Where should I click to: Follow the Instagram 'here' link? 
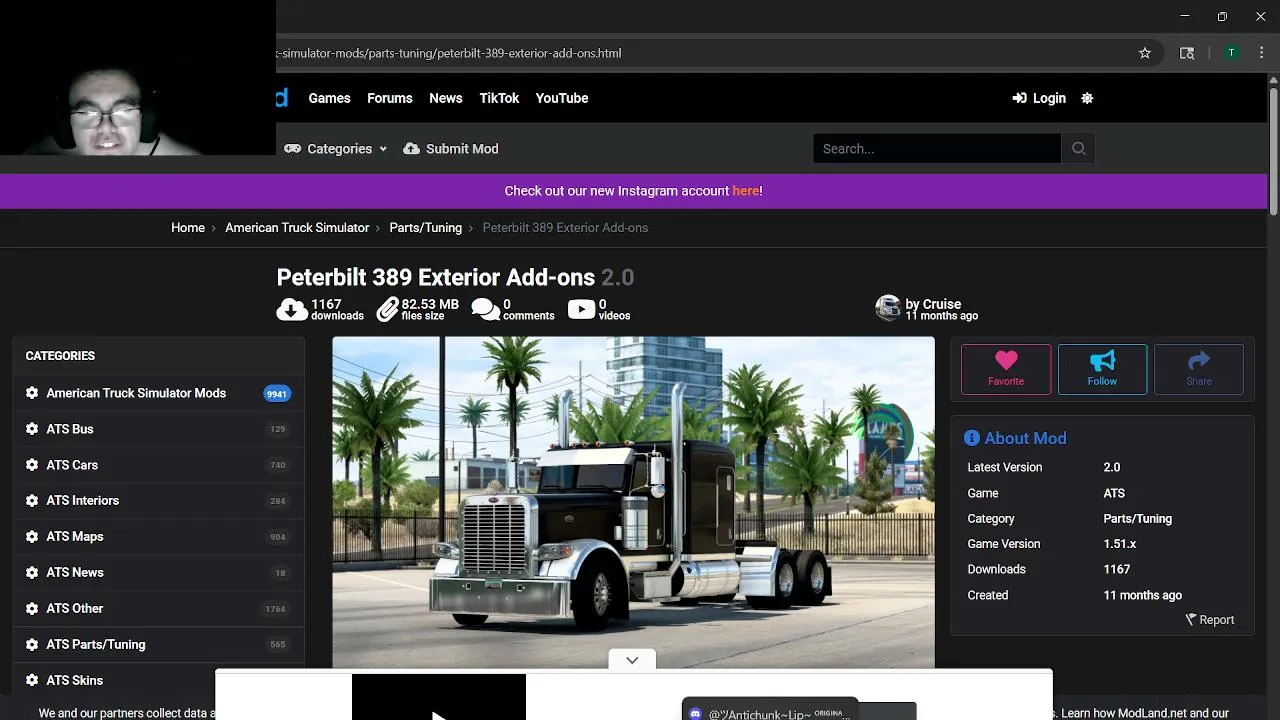745,191
